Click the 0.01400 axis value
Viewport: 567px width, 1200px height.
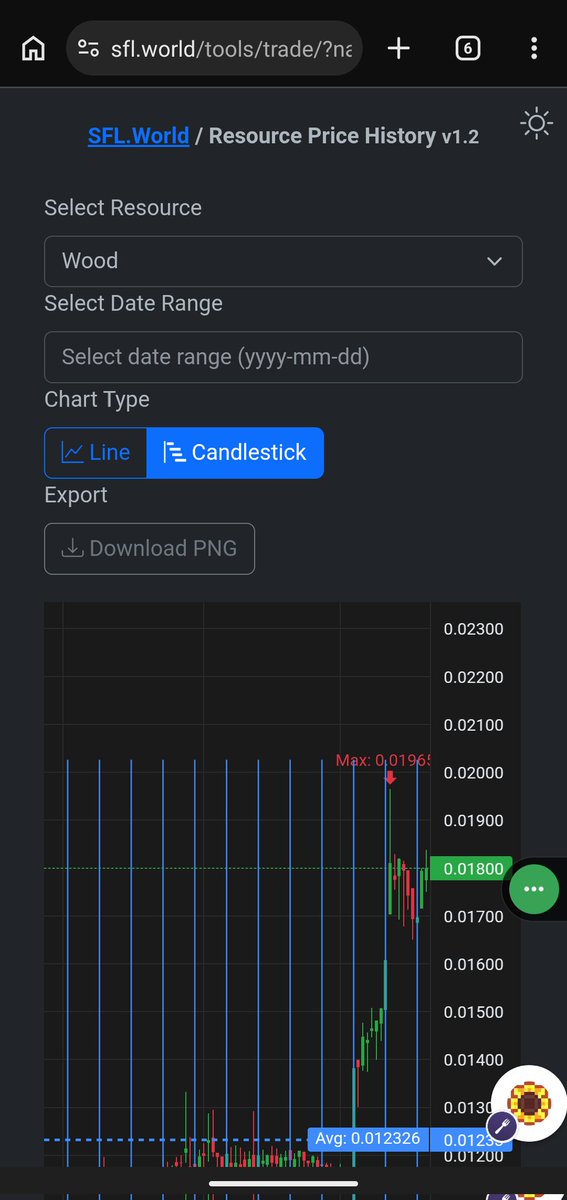[x=473, y=1061]
